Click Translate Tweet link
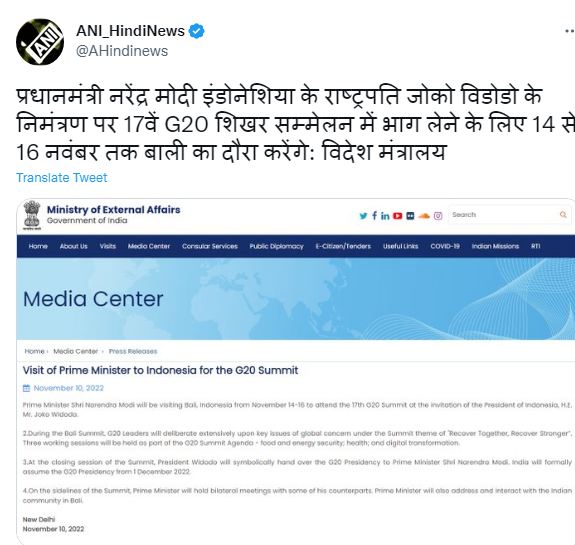The image size is (575, 545). pyautogui.click(x=62, y=178)
